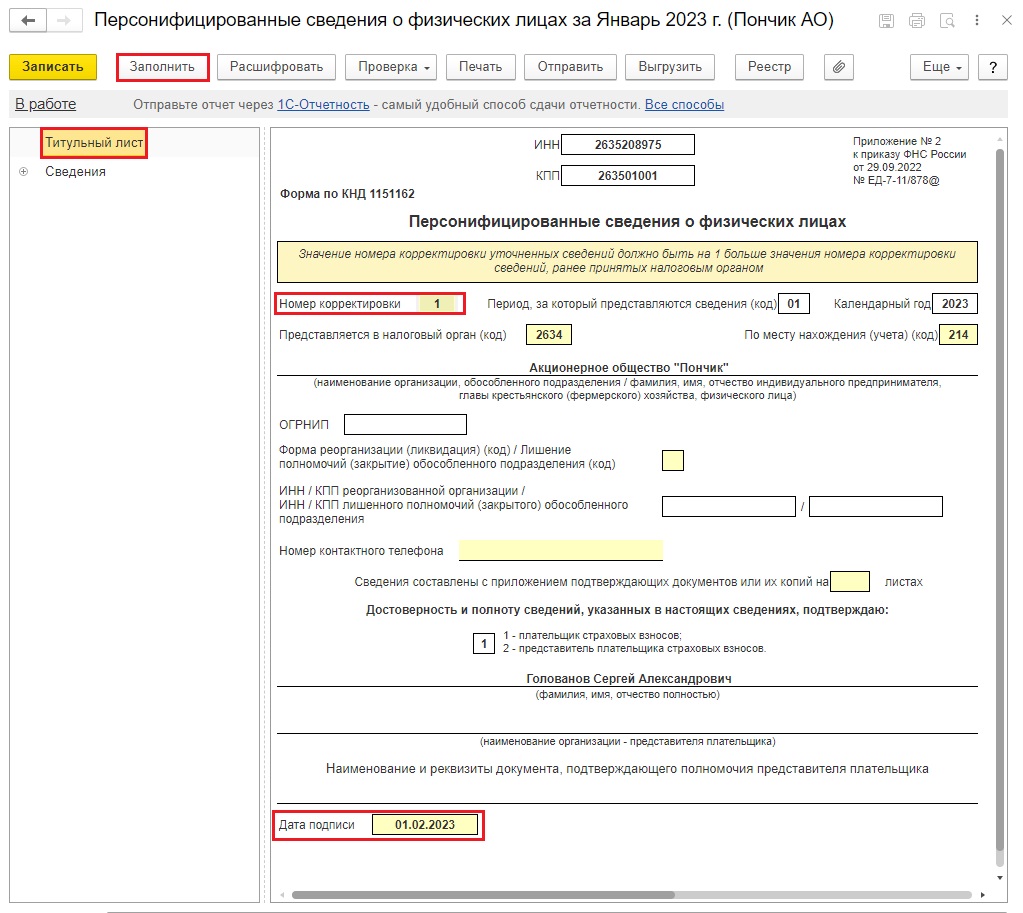This screenshot has width=1023, height=913.
Task: Open the Все способы link
Action: [684, 104]
